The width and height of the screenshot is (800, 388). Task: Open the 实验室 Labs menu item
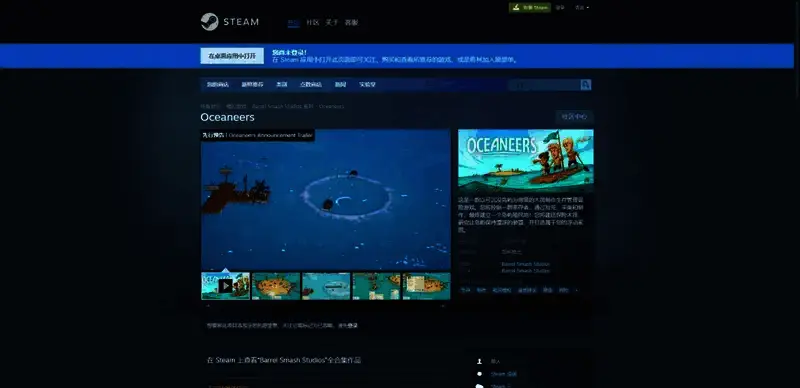coord(367,85)
